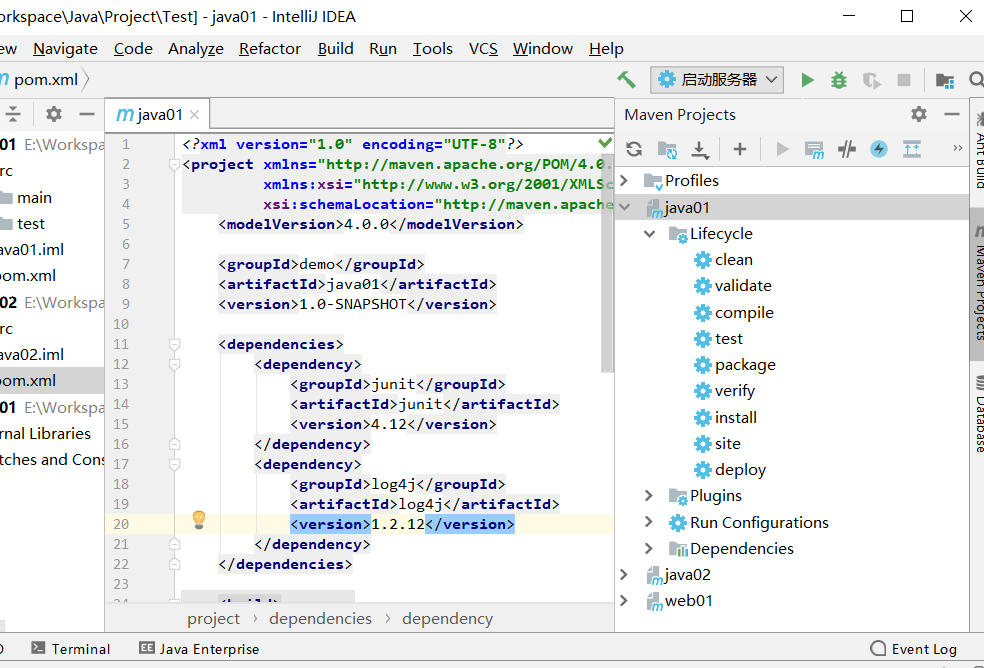
Task: Toggle Skip Tests mode in Maven toolbar
Action: 879,149
